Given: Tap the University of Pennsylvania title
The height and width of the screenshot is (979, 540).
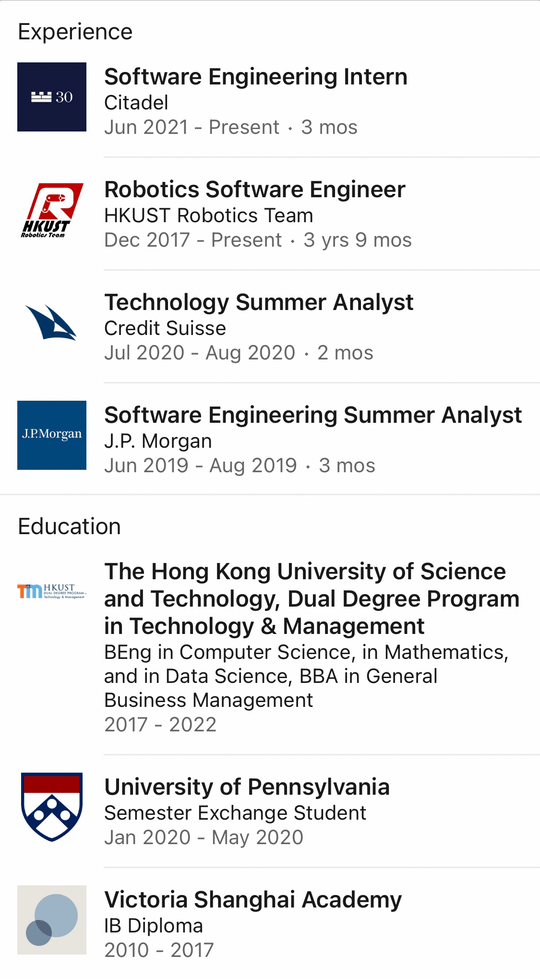Looking at the screenshot, I should point(247,787).
